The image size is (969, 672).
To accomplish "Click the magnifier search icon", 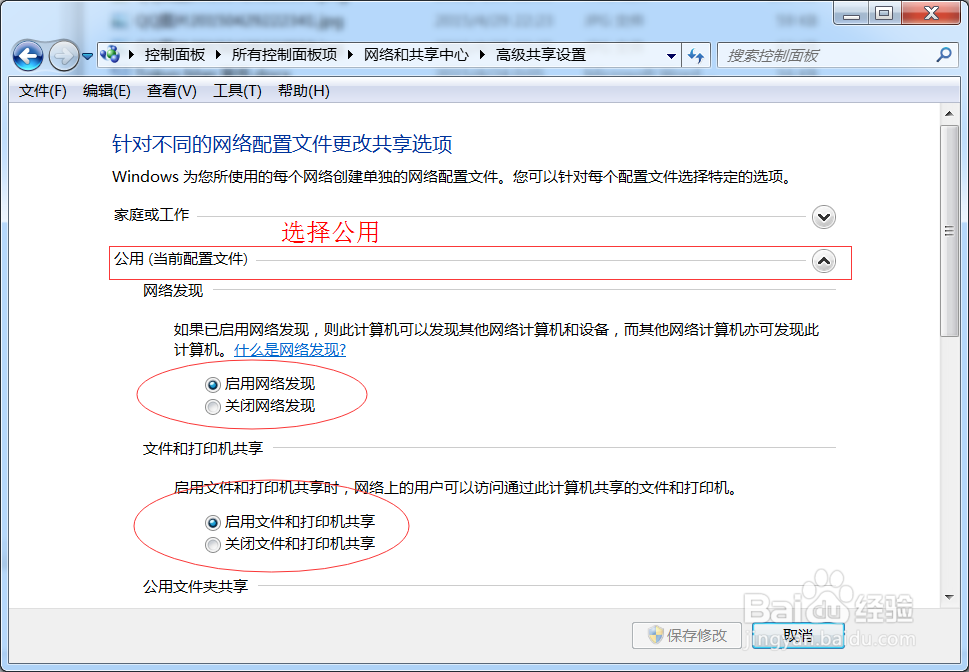I will (x=944, y=55).
